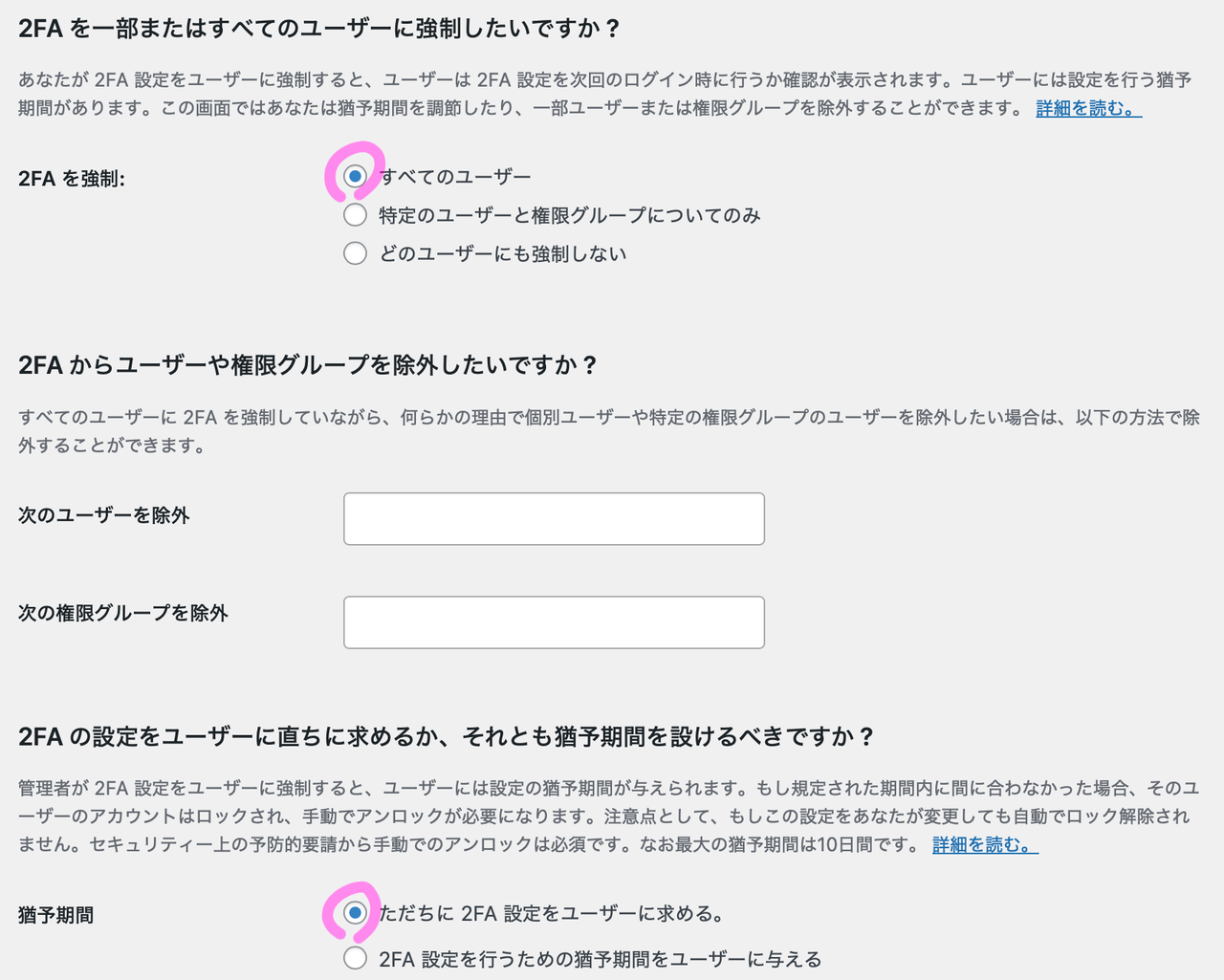Open the first 詳細を読む link
The image size is (1224, 980).
[1088, 109]
